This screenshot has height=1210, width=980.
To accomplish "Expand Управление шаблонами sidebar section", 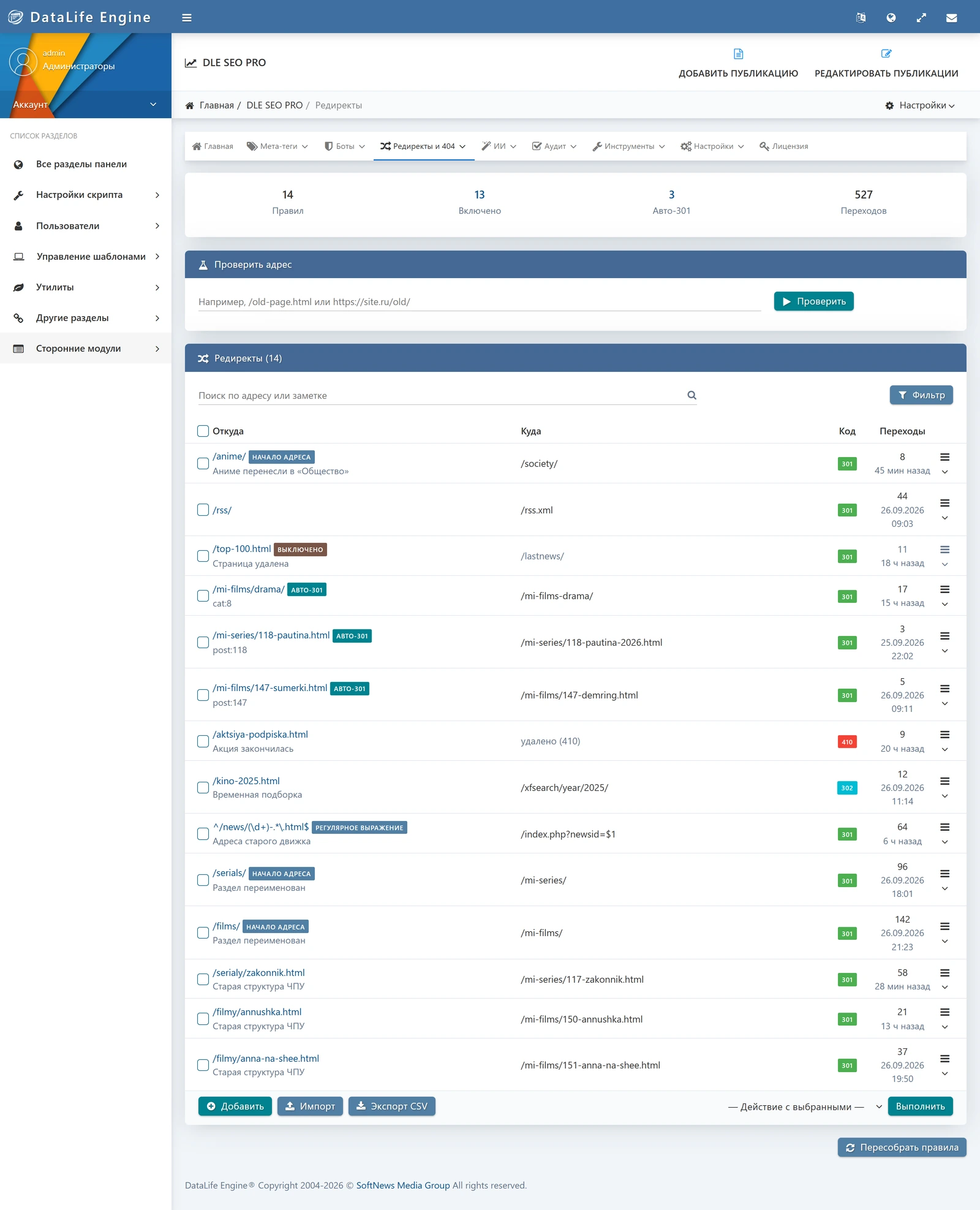I will 86,257.
